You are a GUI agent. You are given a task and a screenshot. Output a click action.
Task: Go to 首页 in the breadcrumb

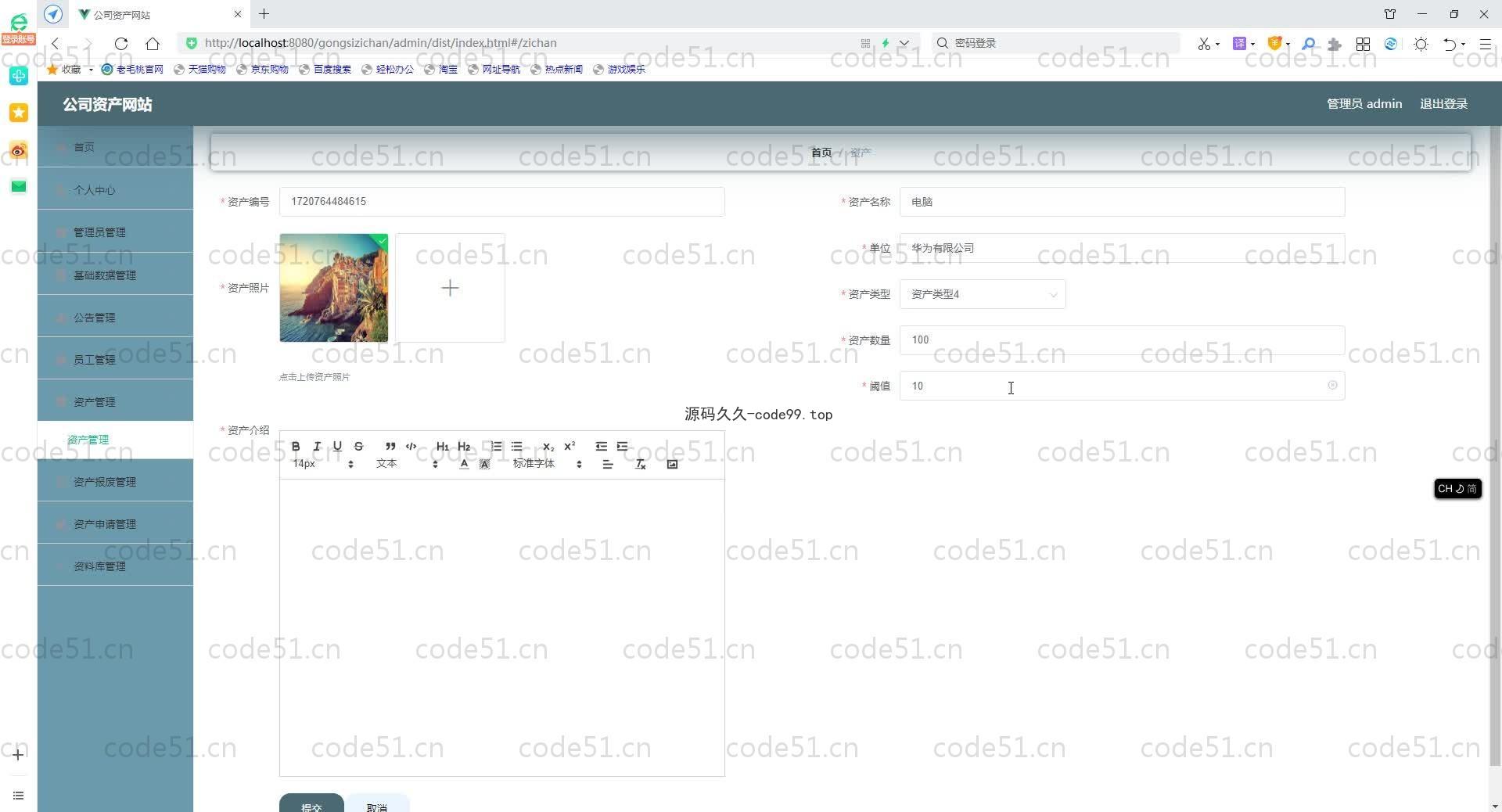pyautogui.click(x=821, y=153)
